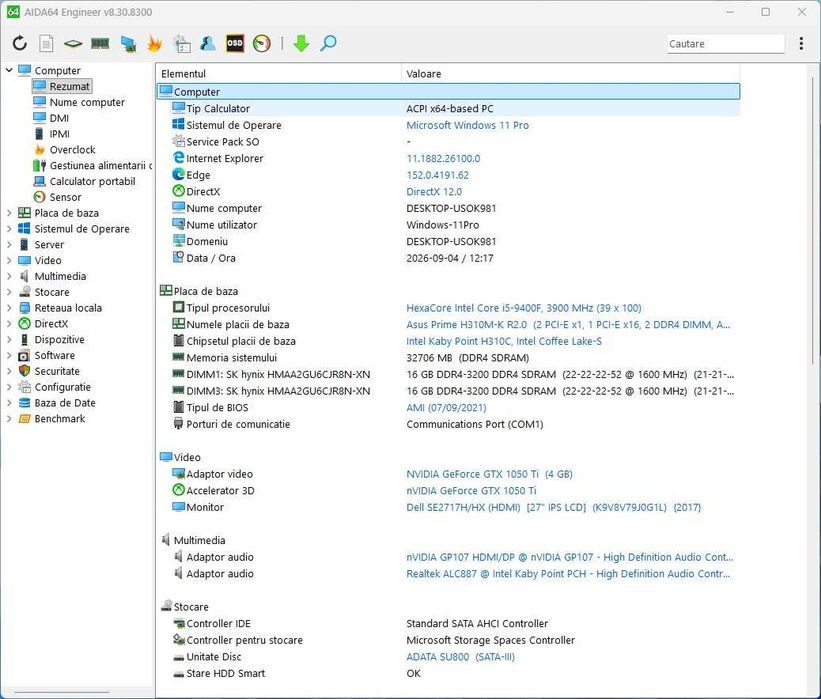This screenshot has height=699, width=821.
Task: Open the HexaCore Intel Core i5-9400F link
Action: [x=524, y=308]
